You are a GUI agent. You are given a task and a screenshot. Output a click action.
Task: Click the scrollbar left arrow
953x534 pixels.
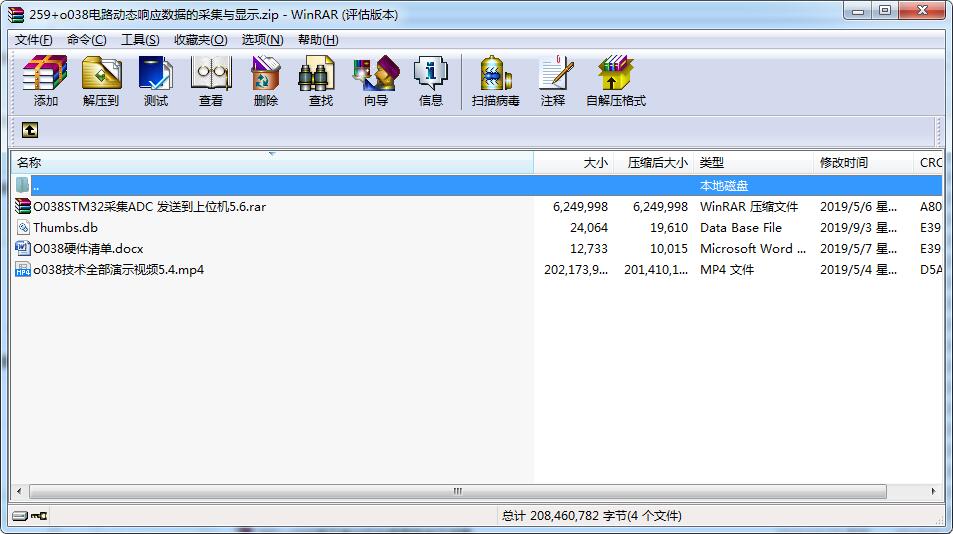(19, 491)
